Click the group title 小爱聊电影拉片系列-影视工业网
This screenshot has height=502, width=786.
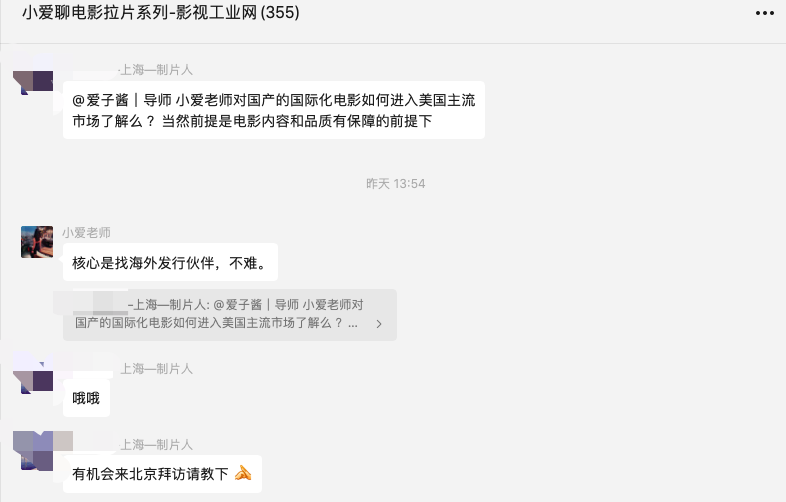point(138,13)
